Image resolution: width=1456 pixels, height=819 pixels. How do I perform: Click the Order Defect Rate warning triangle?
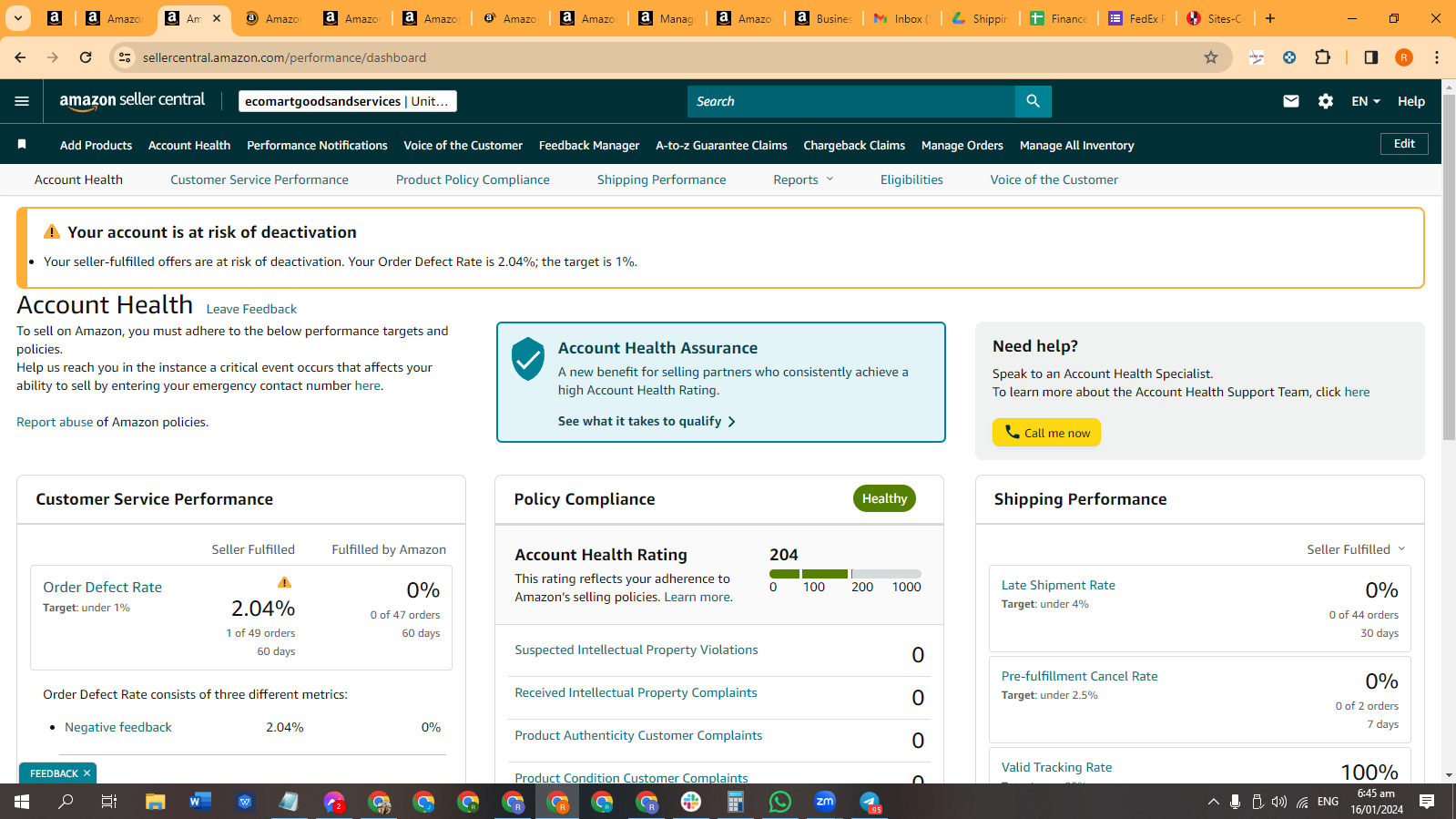point(284,582)
